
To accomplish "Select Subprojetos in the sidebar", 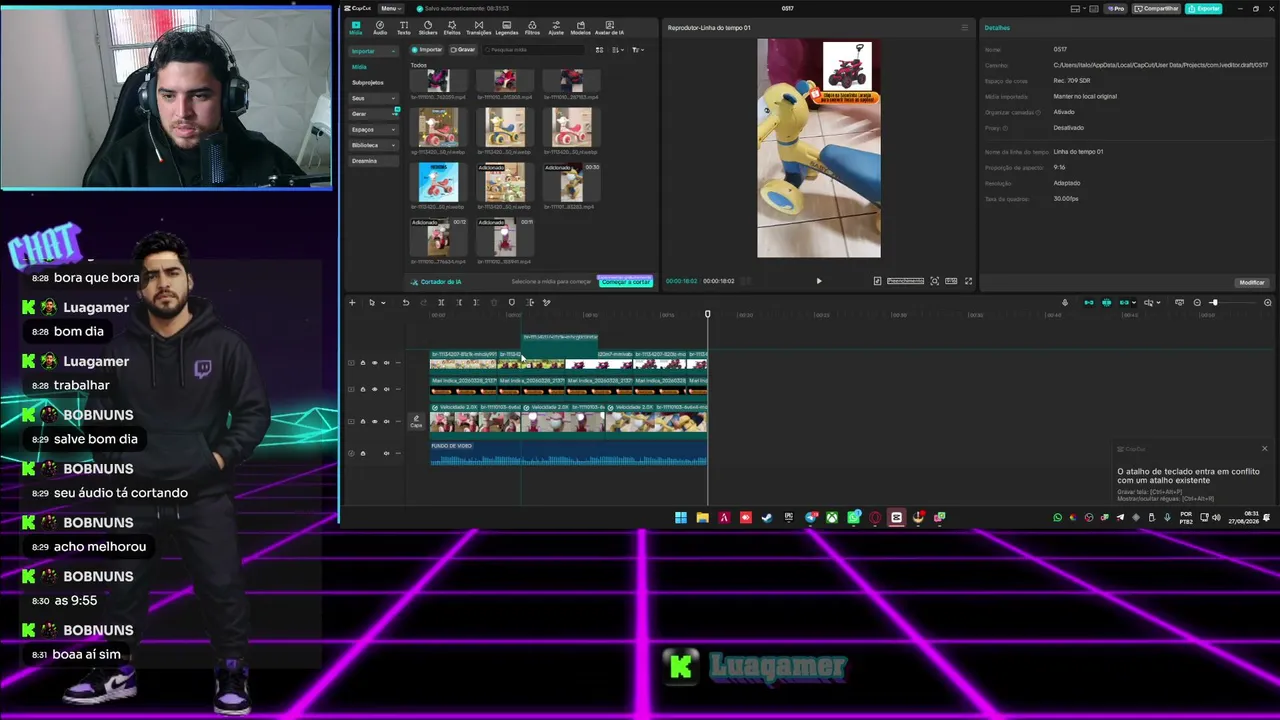I will point(368,82).
